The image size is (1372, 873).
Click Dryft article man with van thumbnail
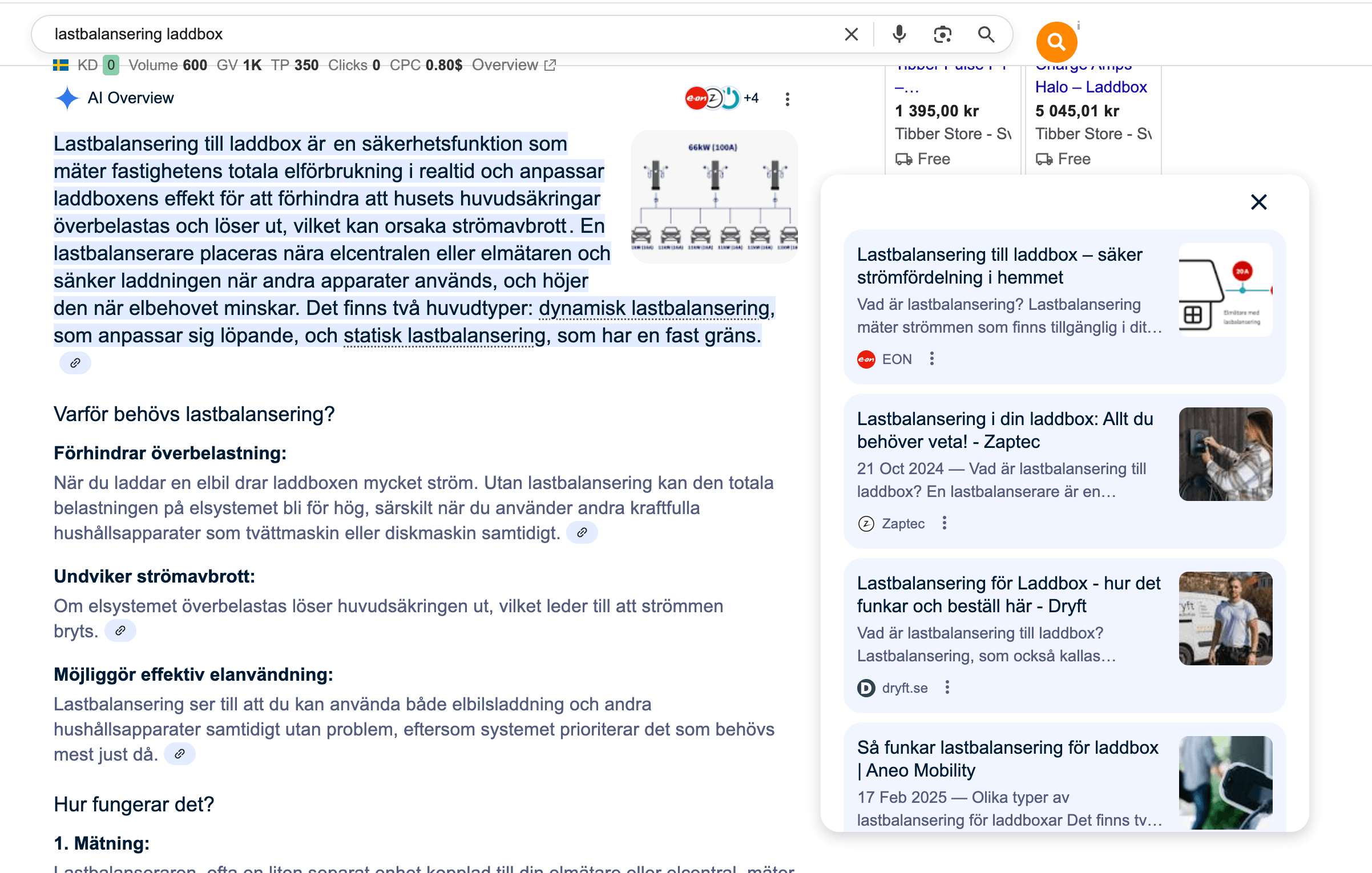coord(1225,619)
